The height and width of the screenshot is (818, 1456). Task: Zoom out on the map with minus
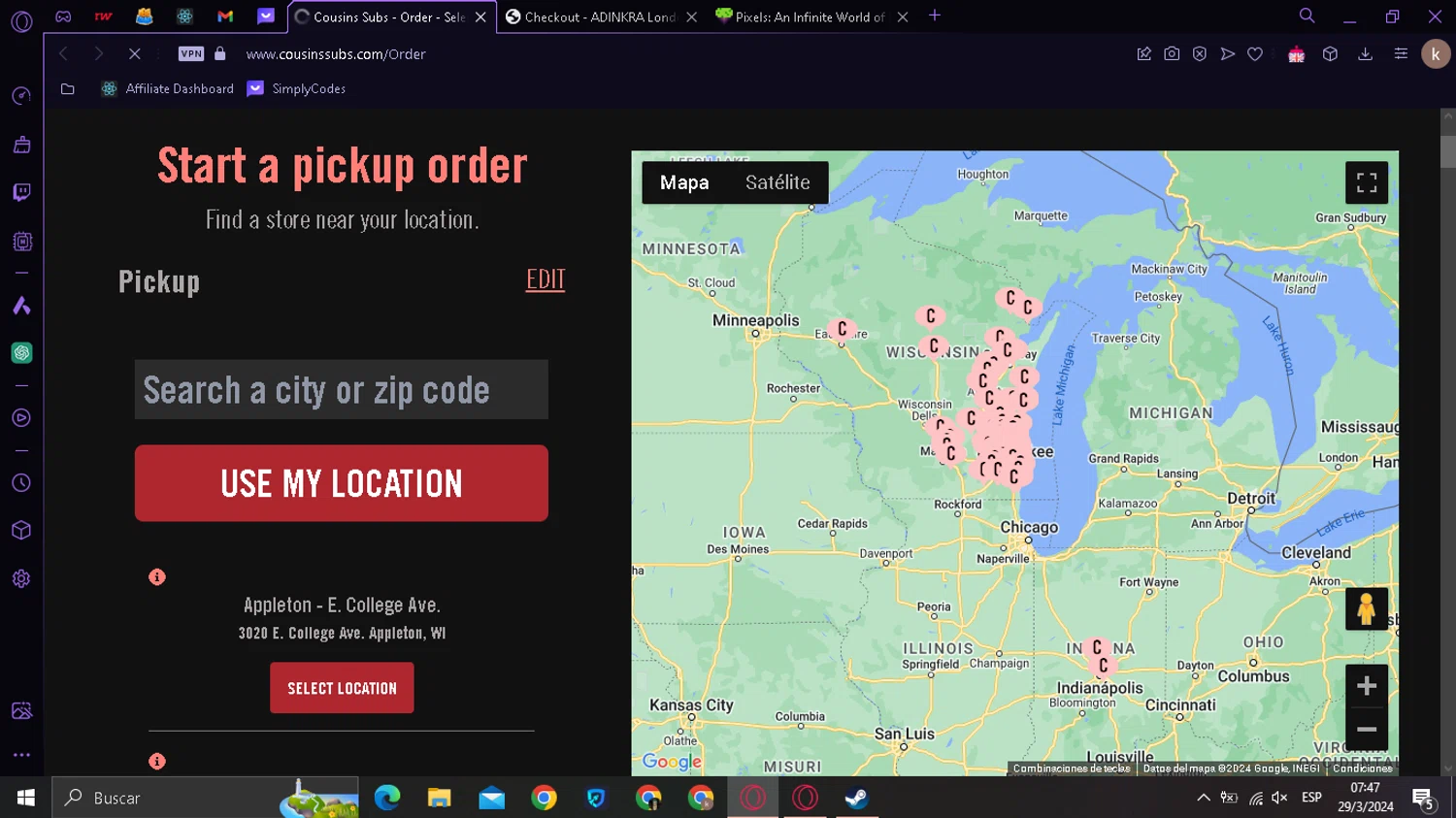(x=1367, y=729)
